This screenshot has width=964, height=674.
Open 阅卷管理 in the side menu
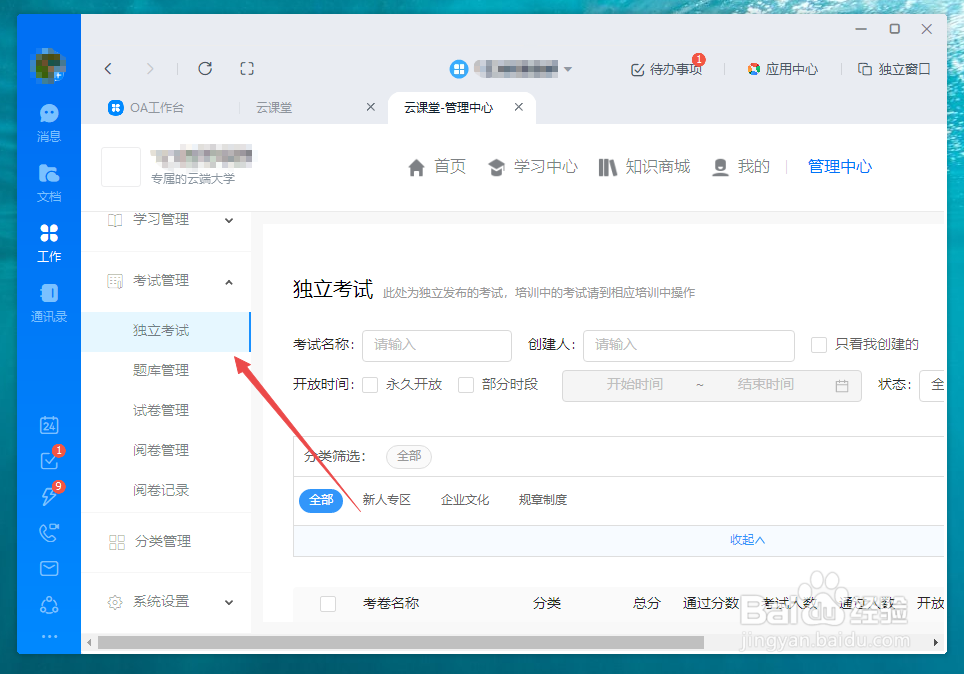tap(161, 450)
